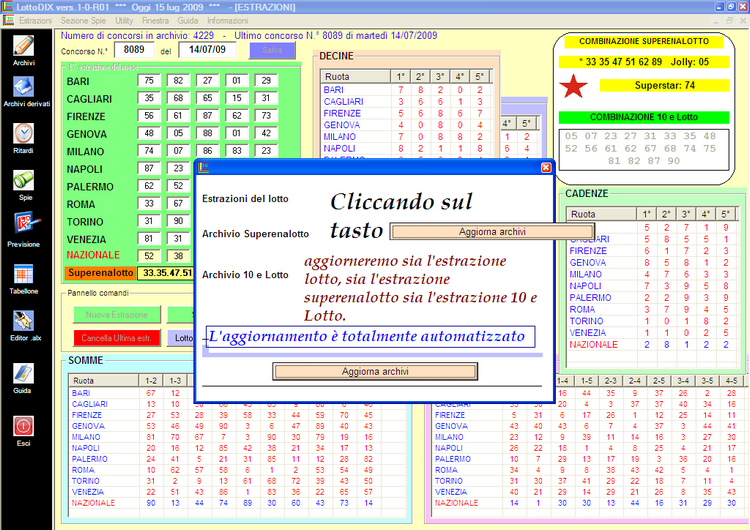Open the Spie flashlight icon
The image size is (750, 530).
[x=23, y=180]
